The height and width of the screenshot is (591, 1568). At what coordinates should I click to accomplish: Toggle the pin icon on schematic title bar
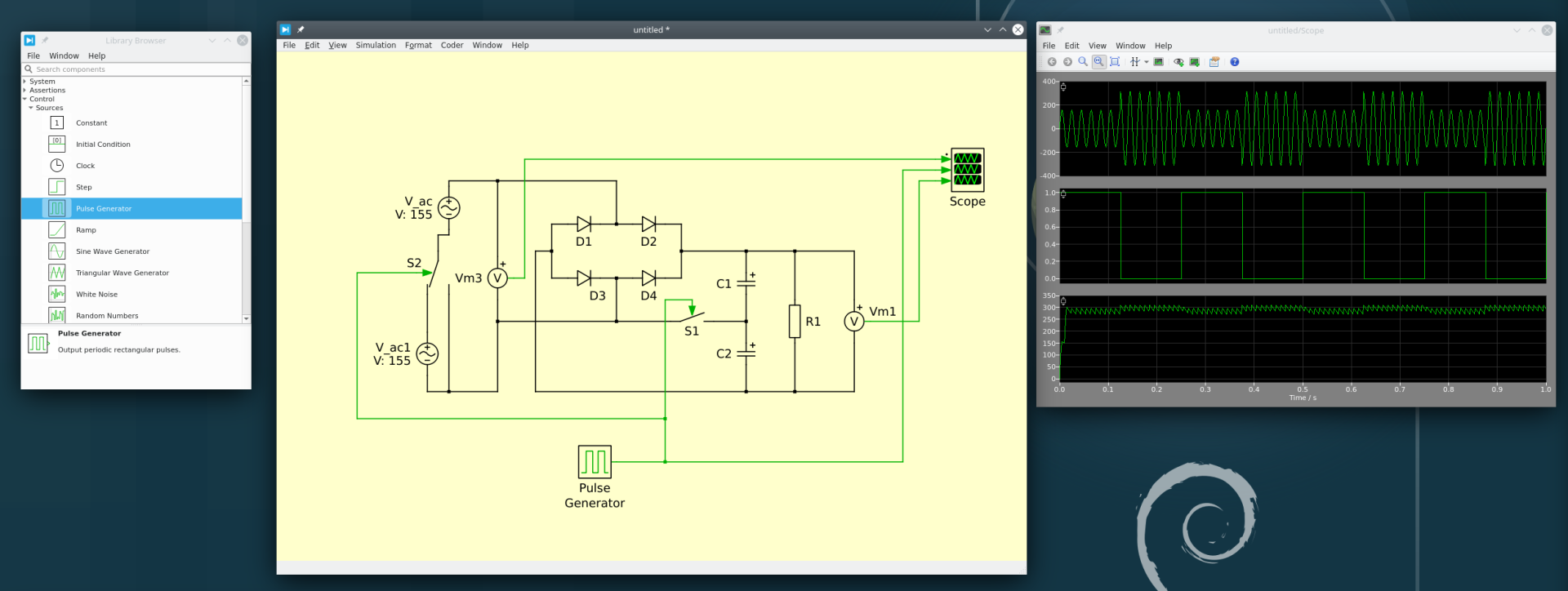pos(301,29)
